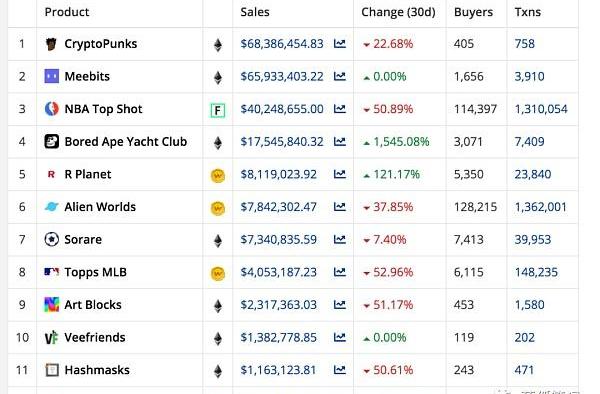Click the Sorare sales amount $7,340,835.59

pos(279,239)
